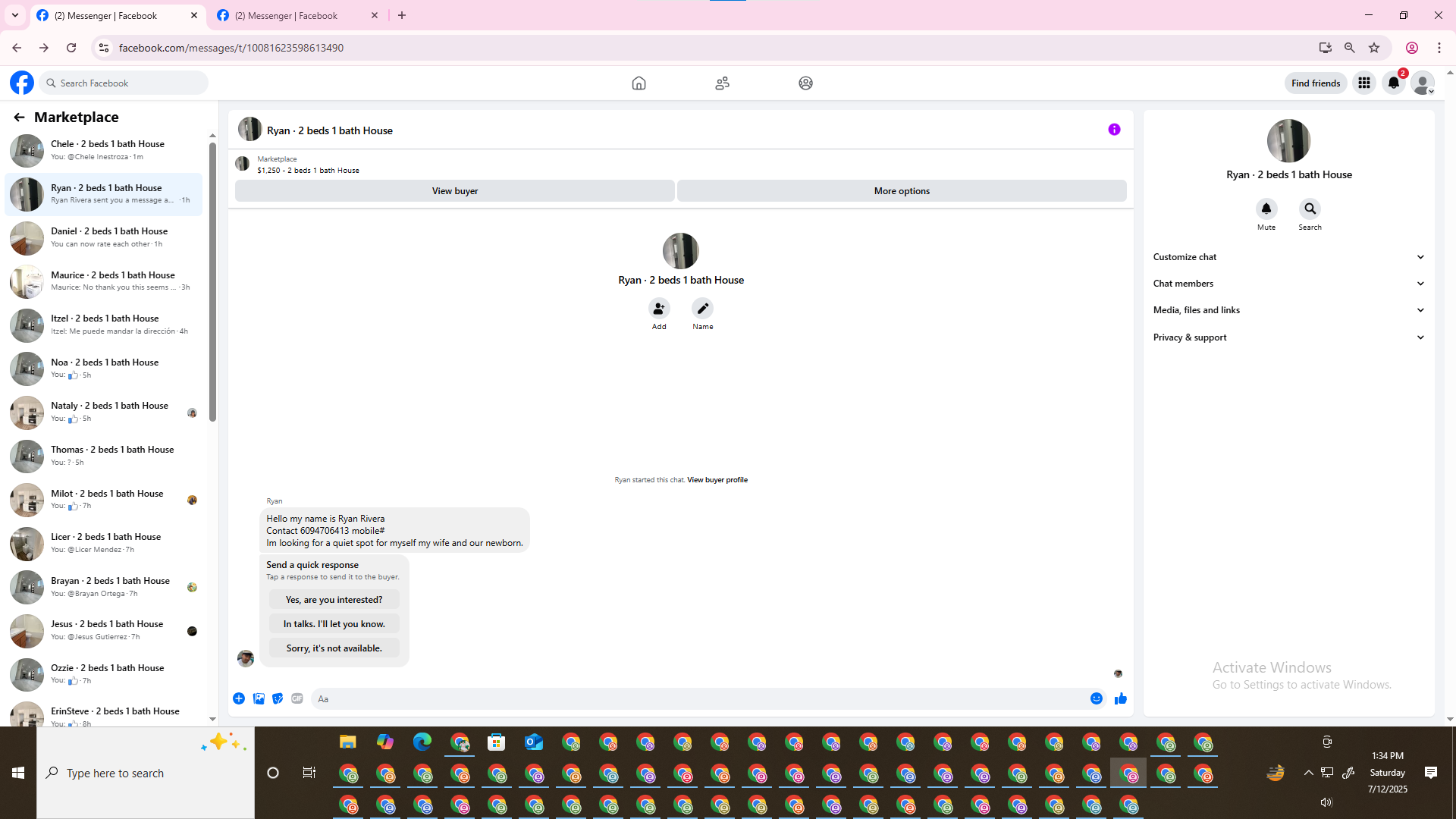1456x819 pixels.
Task: Send quick response "Sorry, it's not available."
Action: (334, 648)
